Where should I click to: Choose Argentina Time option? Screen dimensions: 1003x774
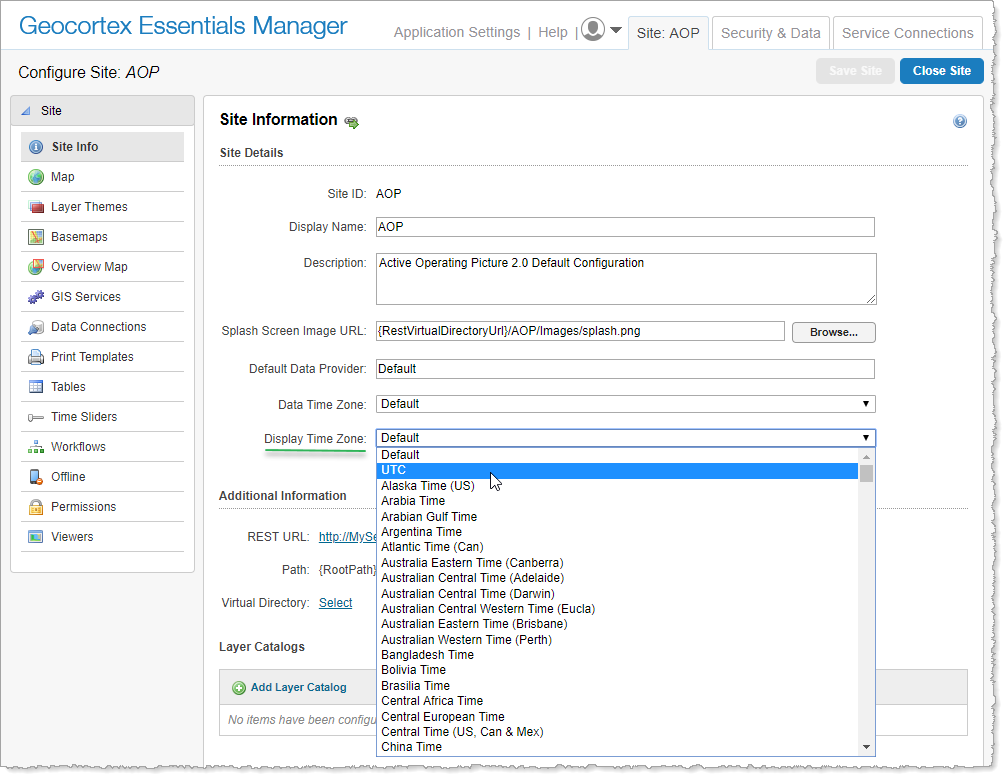pyautogui.click(x=617, y=532)
